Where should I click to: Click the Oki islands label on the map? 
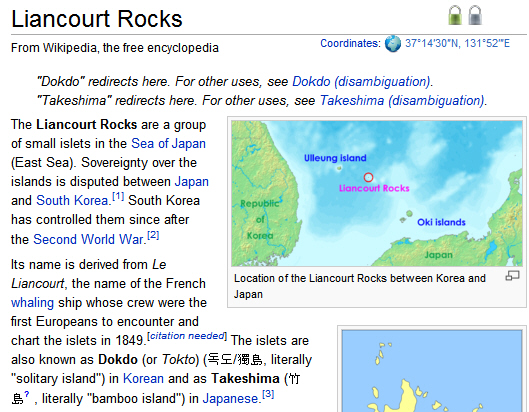click(x=441, y=222)
